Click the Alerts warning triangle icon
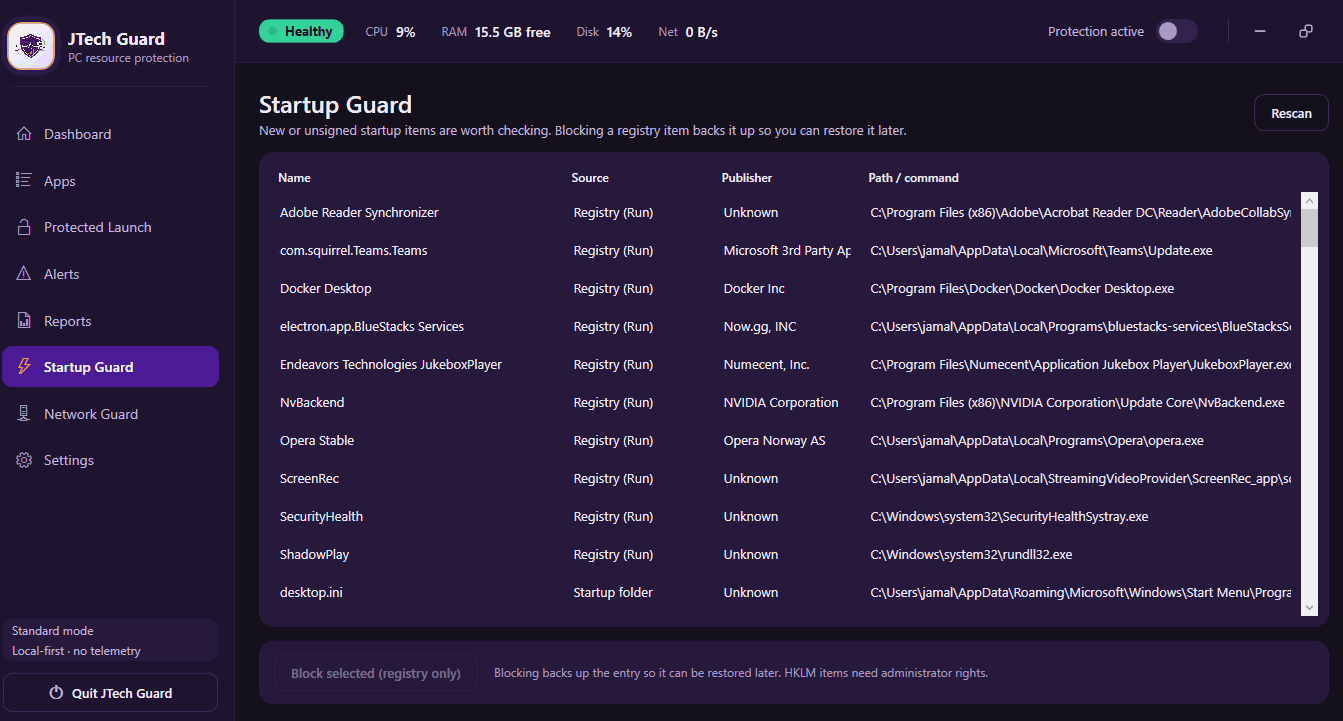1343x721 pixels. pyautogui.click(x=24, y=274)
